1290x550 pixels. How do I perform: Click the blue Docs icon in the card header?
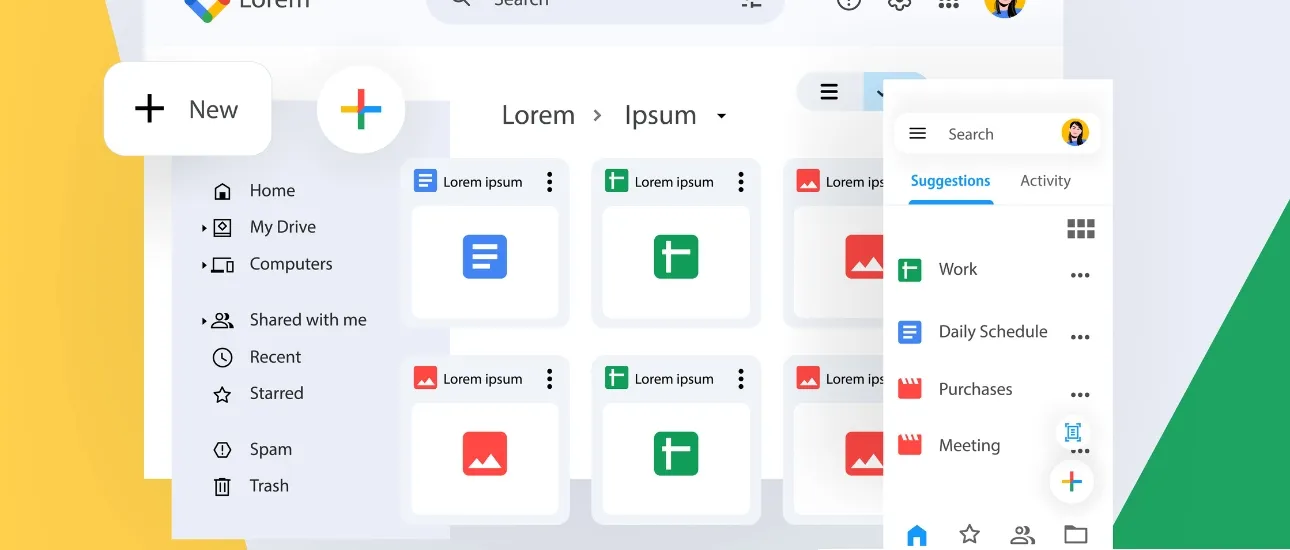(425, 181)
